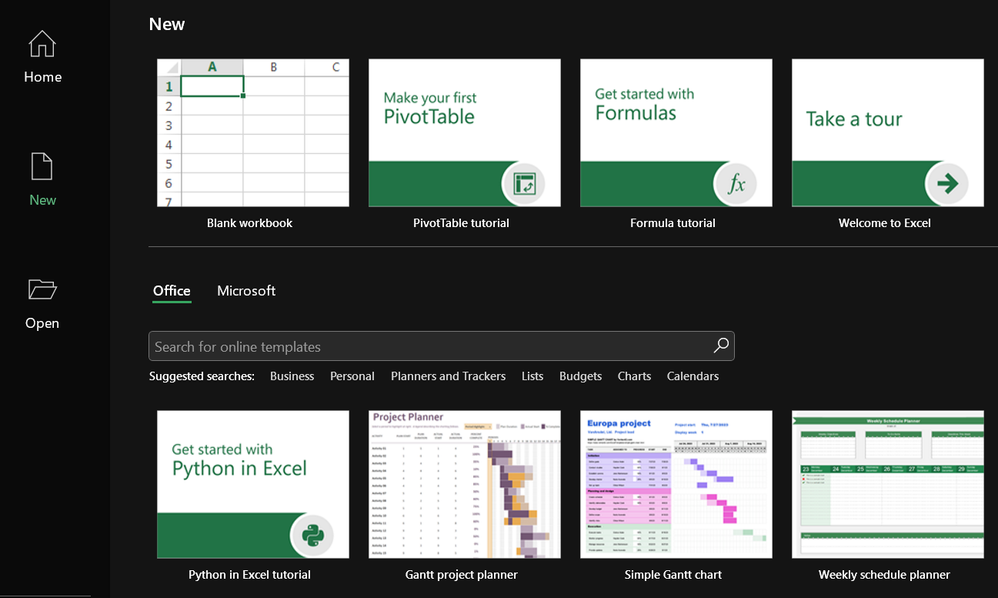Switch to the Microsoft tab
998x598 pixels.
246,291
